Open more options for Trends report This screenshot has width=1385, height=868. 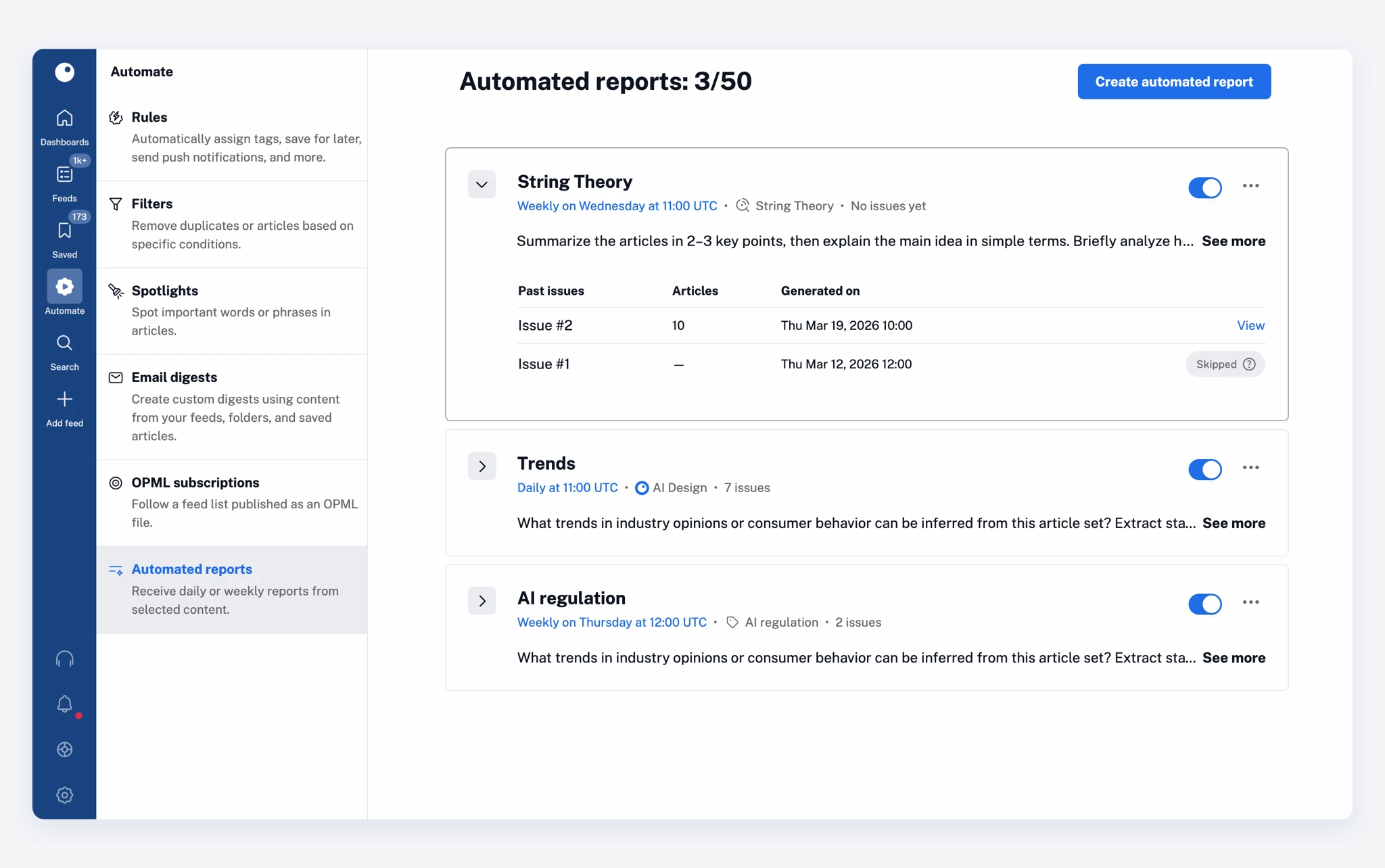coord(1250,468)
